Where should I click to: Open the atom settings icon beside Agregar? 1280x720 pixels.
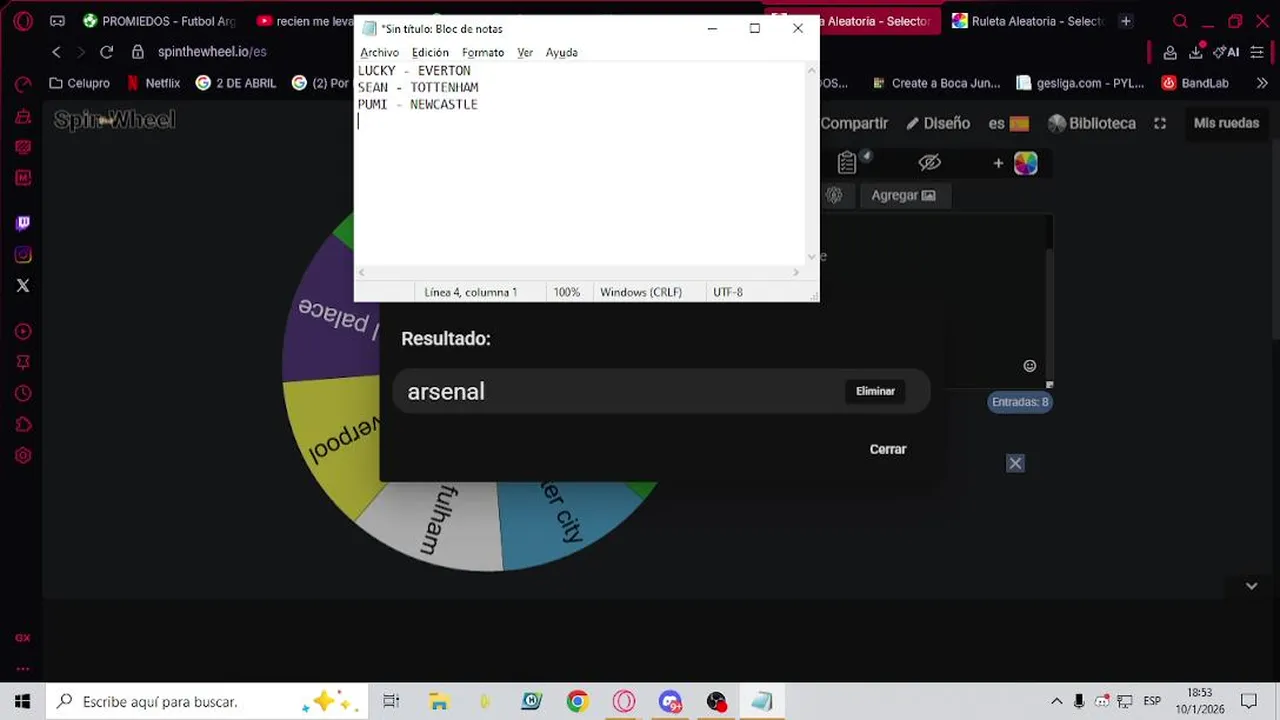pos(834,195)
